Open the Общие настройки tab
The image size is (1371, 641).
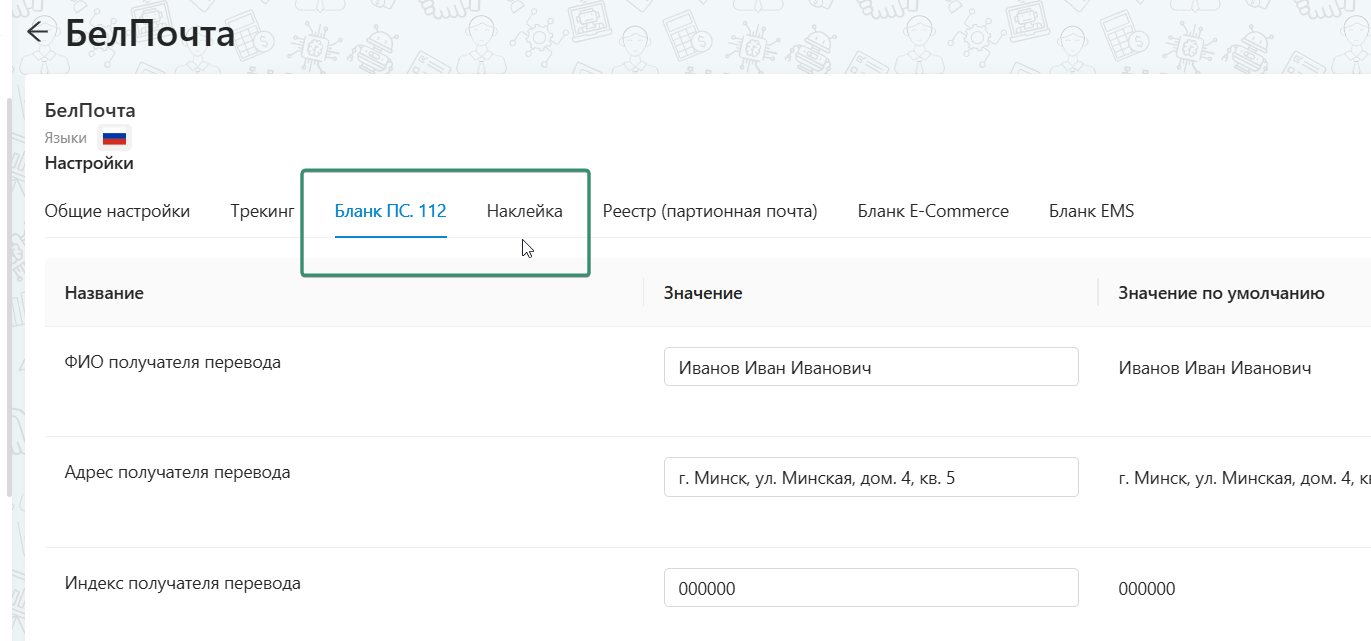(x=117, y=211)
